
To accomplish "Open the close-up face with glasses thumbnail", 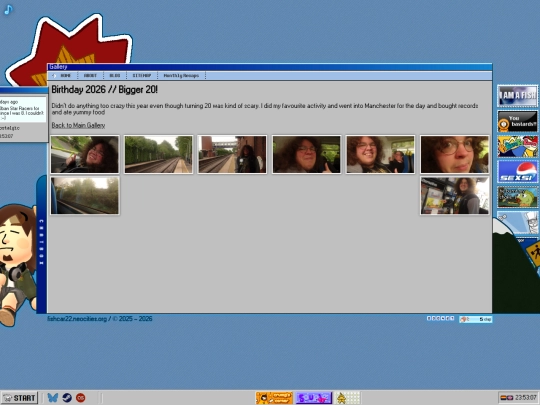I will click(455, 154).
